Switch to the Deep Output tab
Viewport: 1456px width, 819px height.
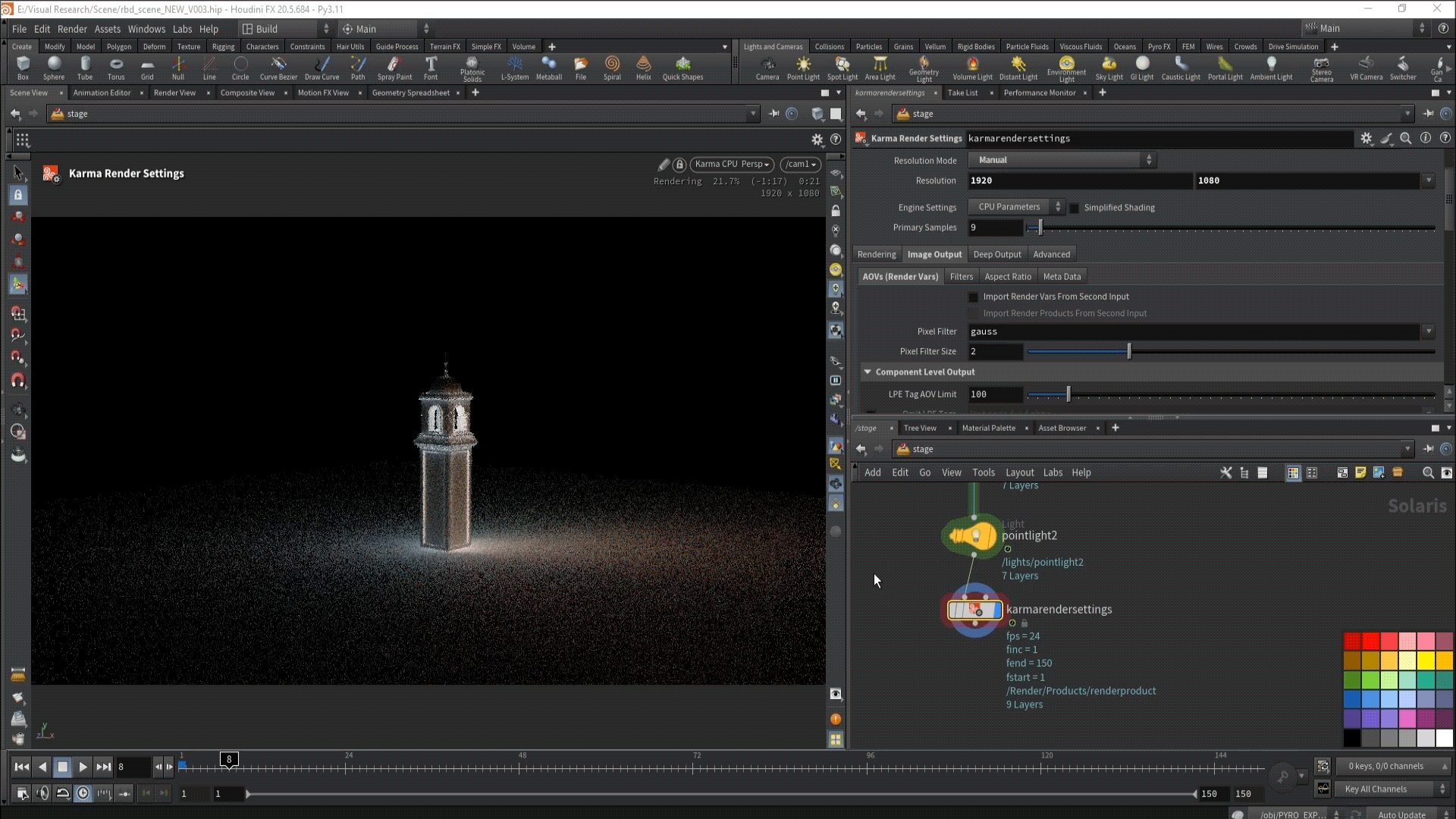(x=996, y=255)
